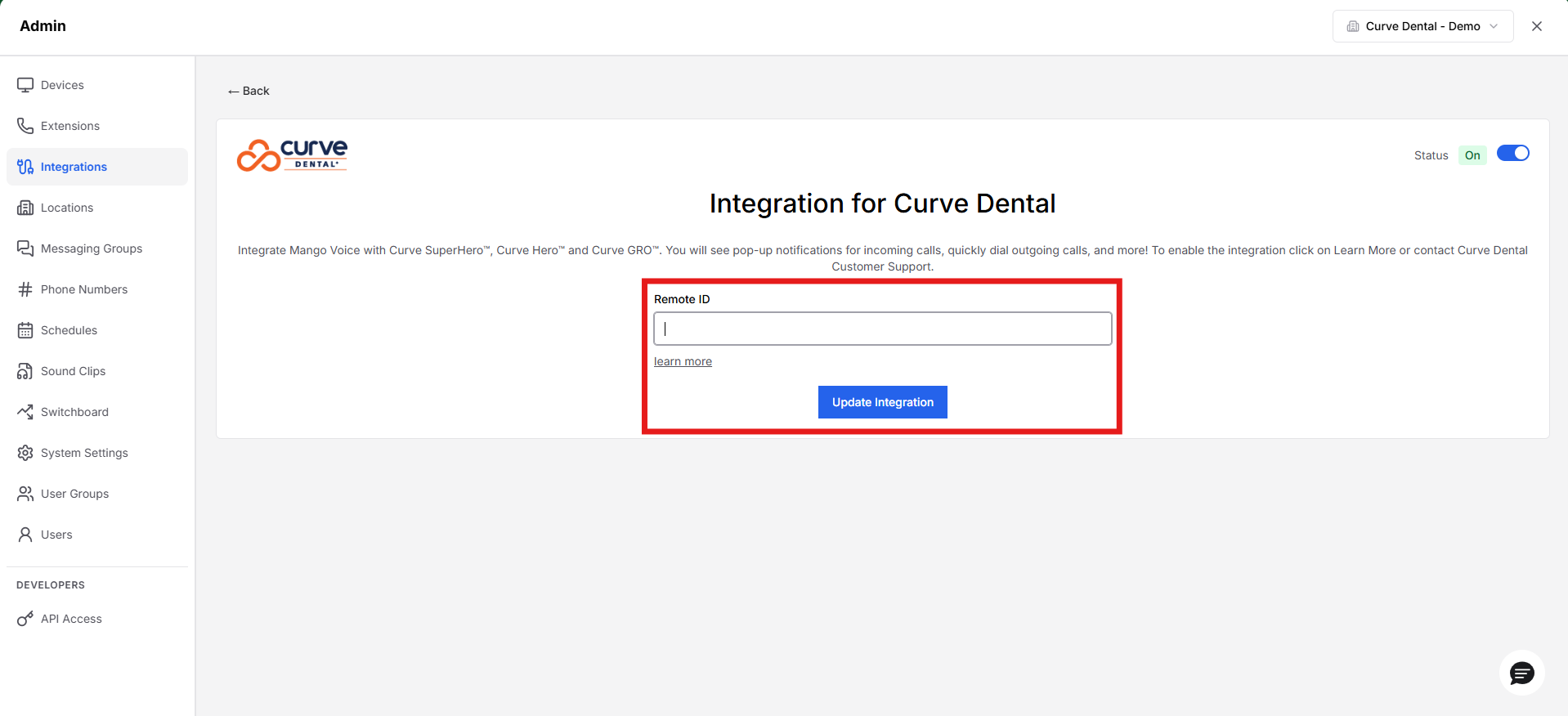Viewport: 1568px width, 716px height.
Task: Open the live chat bubble icon
Action: pyautogui.click(x=1521, y=673)
